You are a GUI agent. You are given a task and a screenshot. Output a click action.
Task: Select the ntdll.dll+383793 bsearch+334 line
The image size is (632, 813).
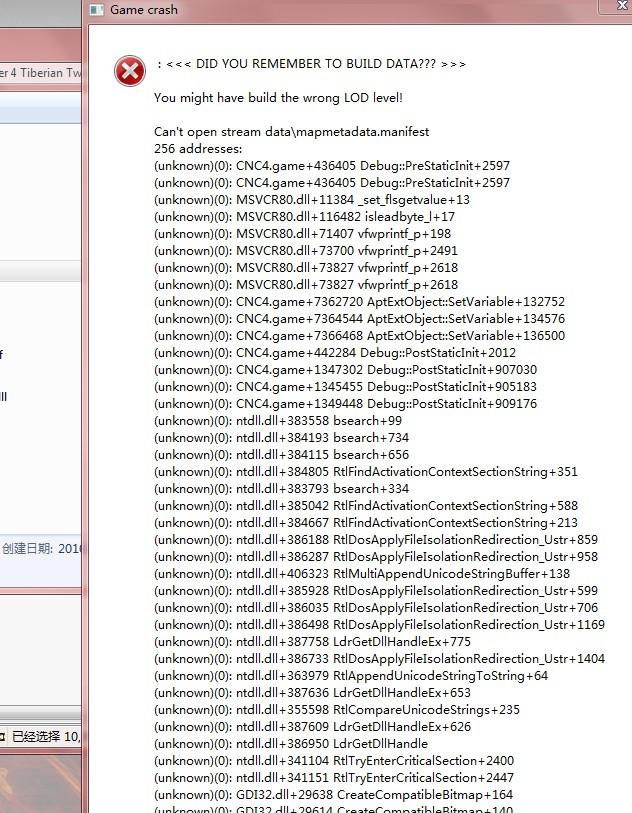tap(282, 489)
